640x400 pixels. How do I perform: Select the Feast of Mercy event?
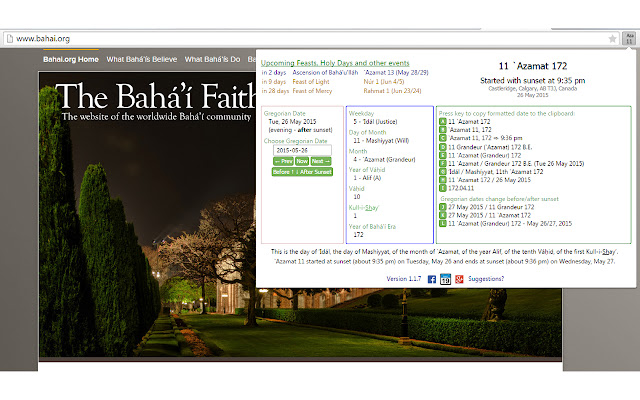pyautogui.click(x=312, y=91)
